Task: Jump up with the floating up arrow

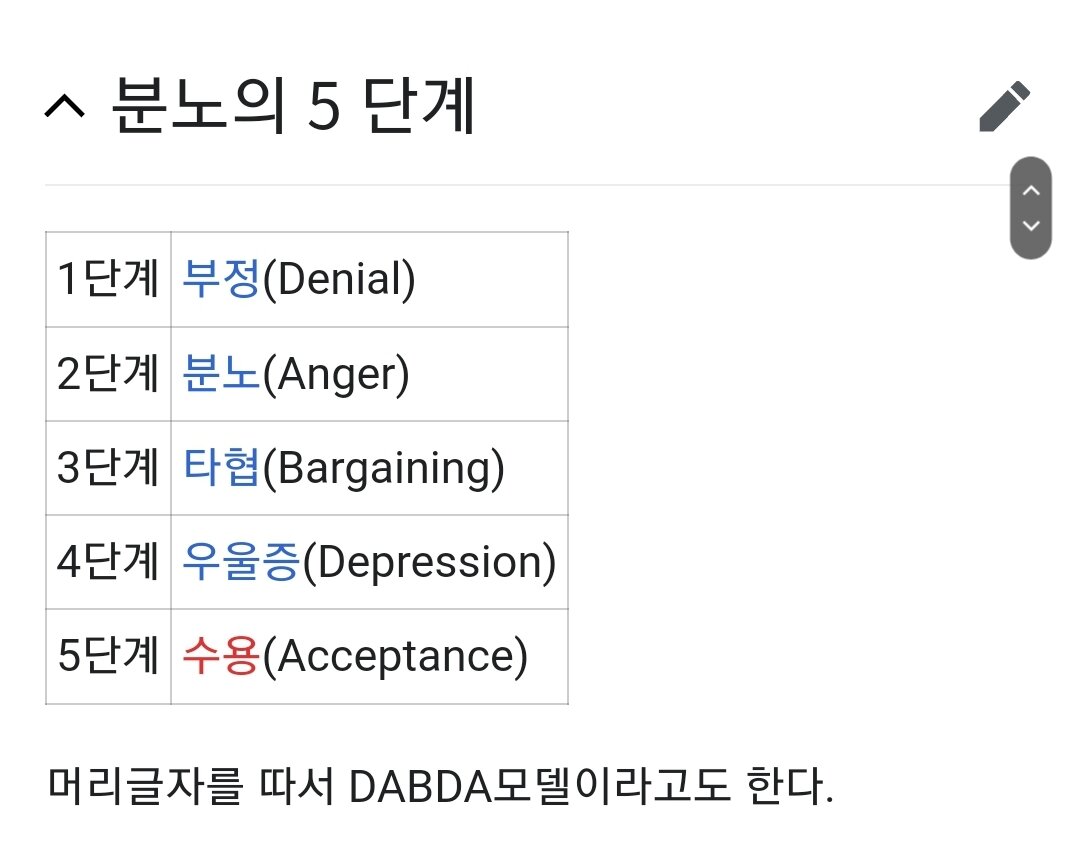Action: [x=1030, y=190]
